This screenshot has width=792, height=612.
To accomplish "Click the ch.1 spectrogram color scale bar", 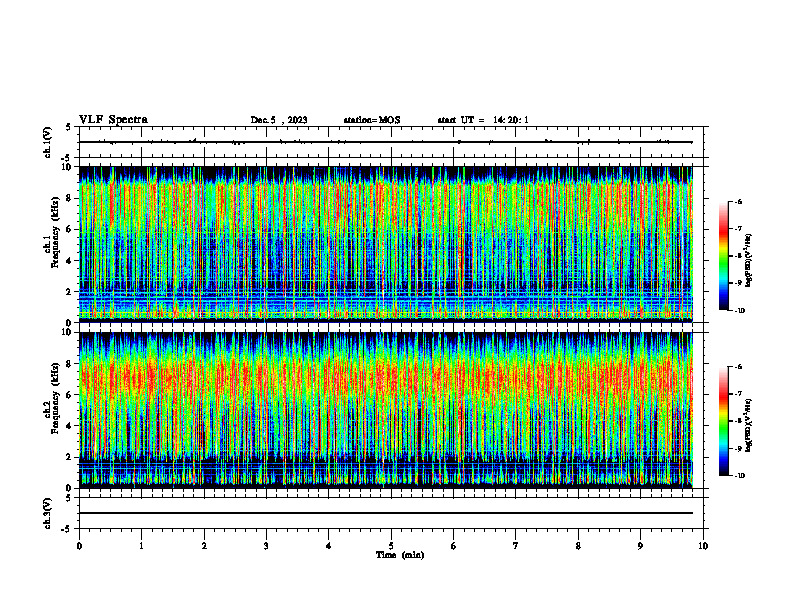I will click(724, 256).
